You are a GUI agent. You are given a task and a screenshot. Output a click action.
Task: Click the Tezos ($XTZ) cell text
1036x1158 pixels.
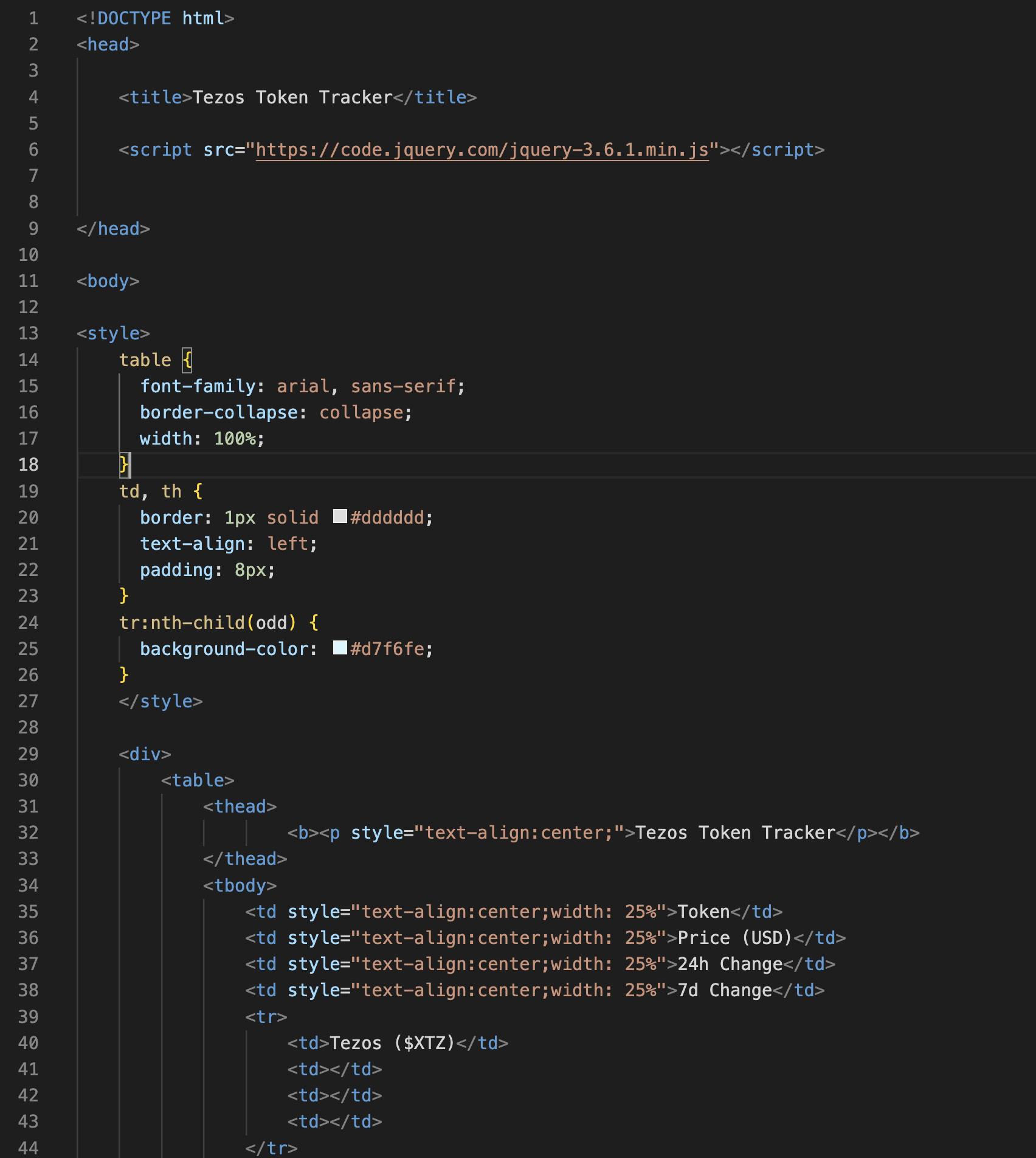coord(392,1043)
